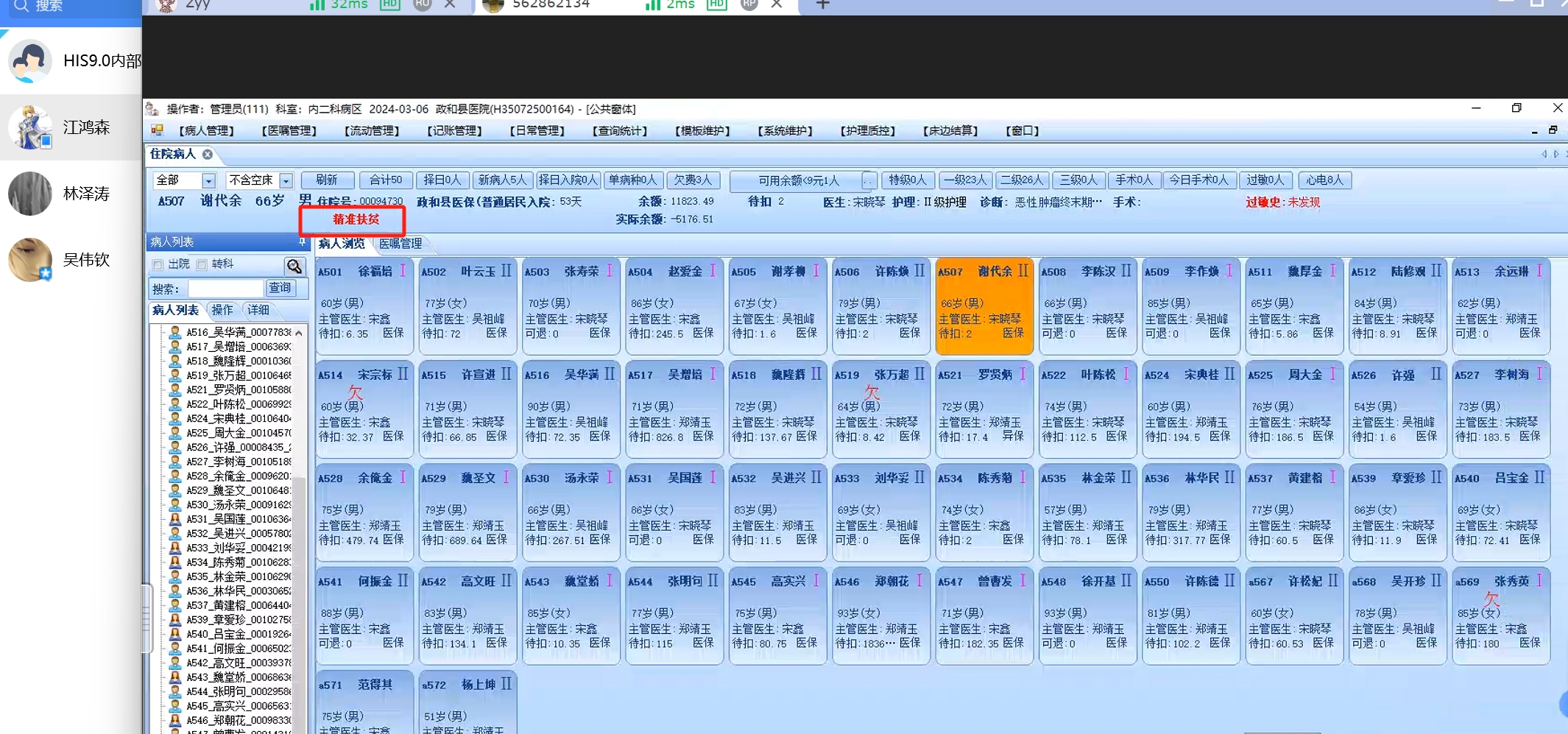Image resolution: width=1568 pixels, height=734 pixels.
Task: Click the patient icon beside A540_吕宝金
Action: [175, 634]
